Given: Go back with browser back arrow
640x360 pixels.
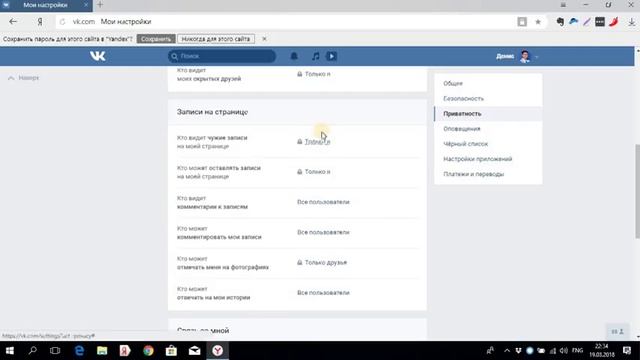Looking at the screenshot, I should pos(13,22).
